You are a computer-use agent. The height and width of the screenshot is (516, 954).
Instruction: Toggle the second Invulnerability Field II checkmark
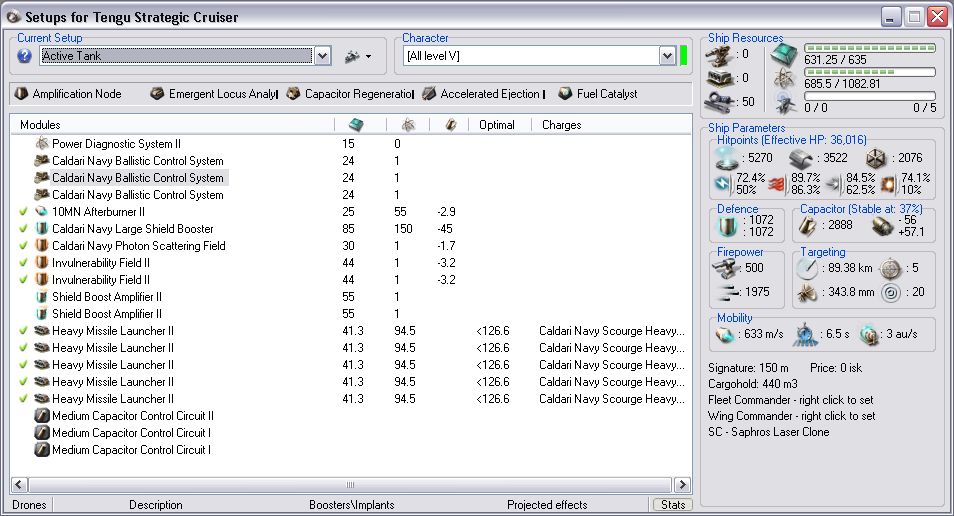click(x=23, y=280)
